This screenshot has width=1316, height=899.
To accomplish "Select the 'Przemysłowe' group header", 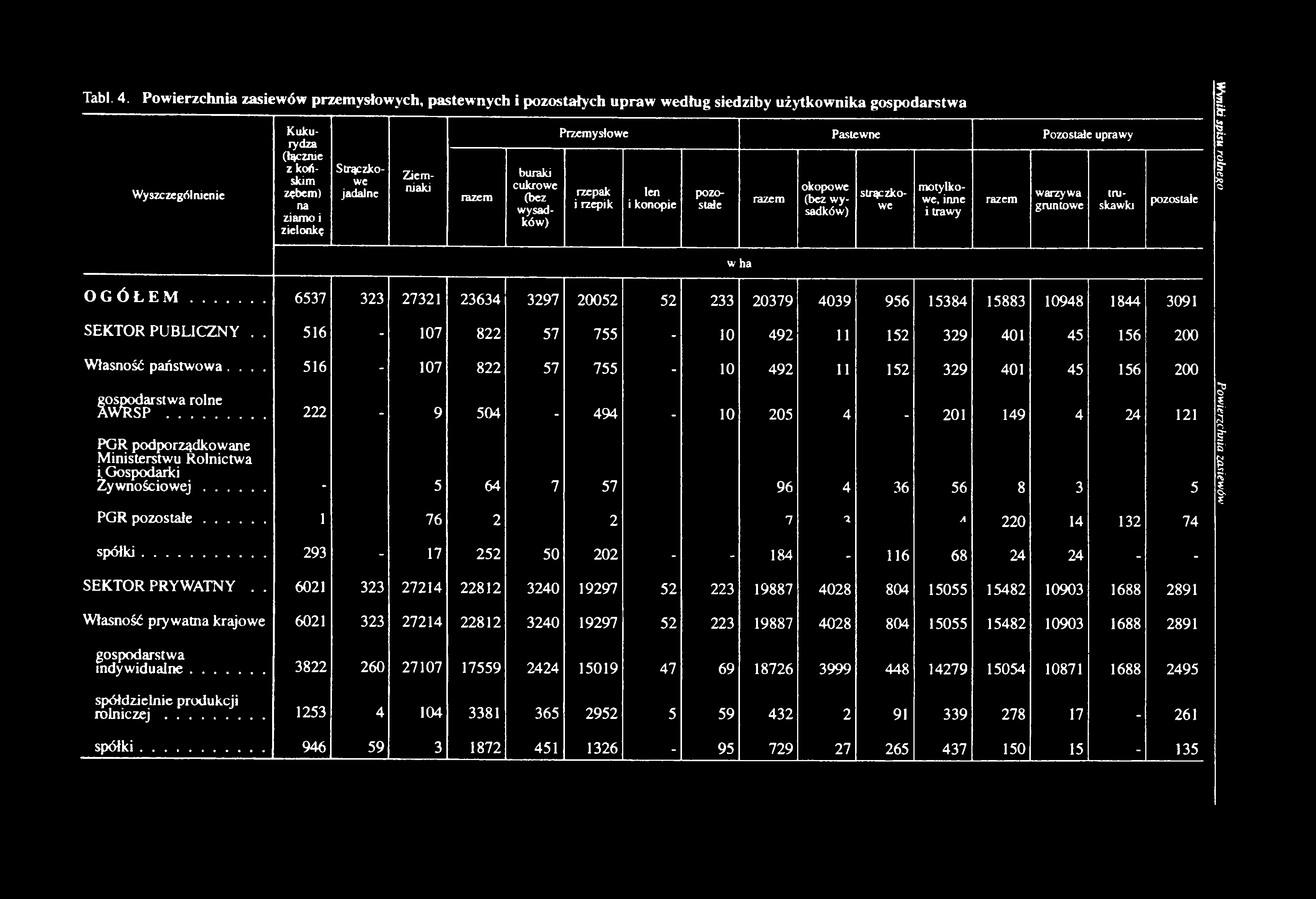I will (x=593, y=133).
